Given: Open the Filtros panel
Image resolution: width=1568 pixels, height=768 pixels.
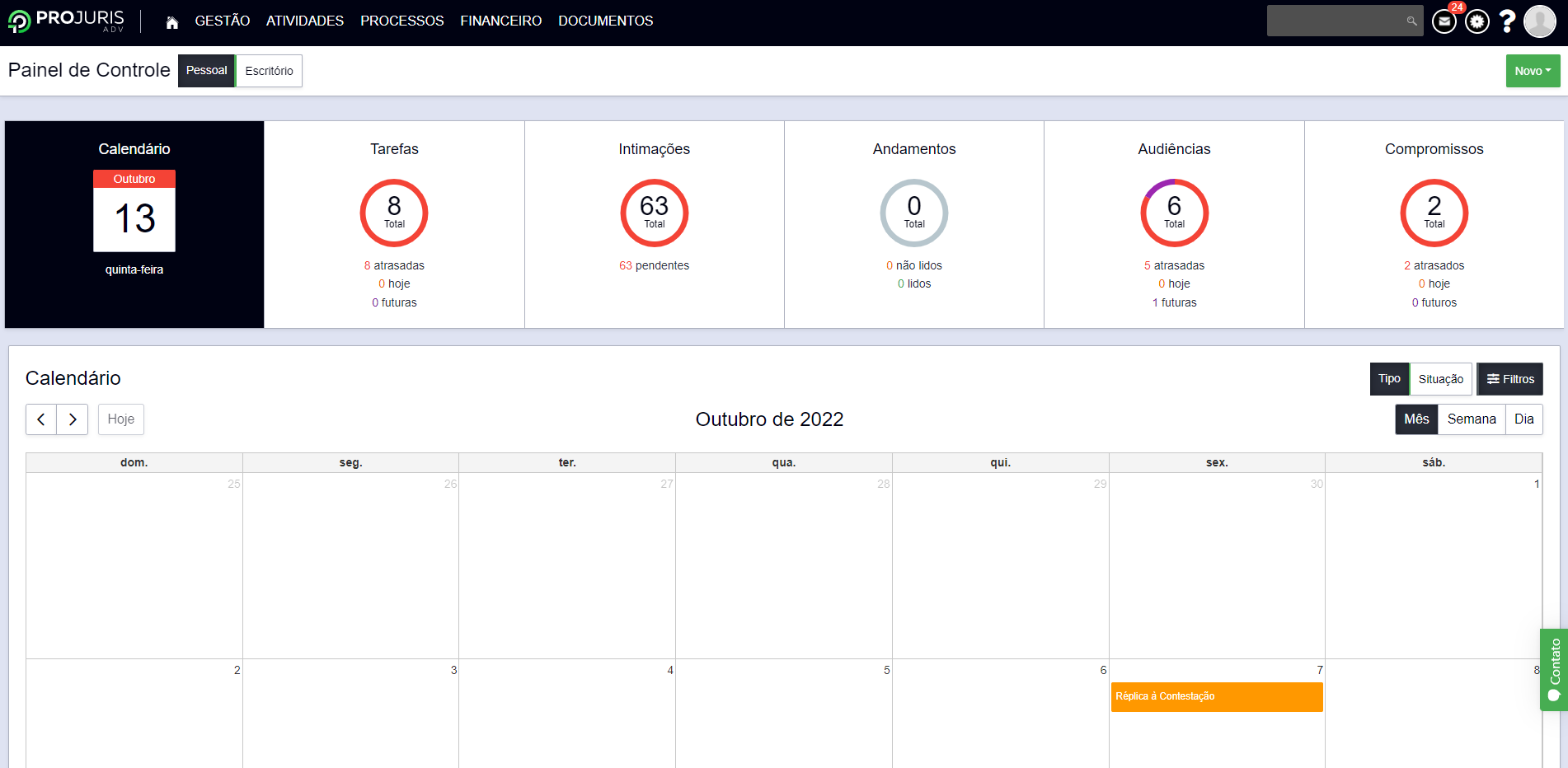Looking at the screenshot, I should pos(1510,379).
